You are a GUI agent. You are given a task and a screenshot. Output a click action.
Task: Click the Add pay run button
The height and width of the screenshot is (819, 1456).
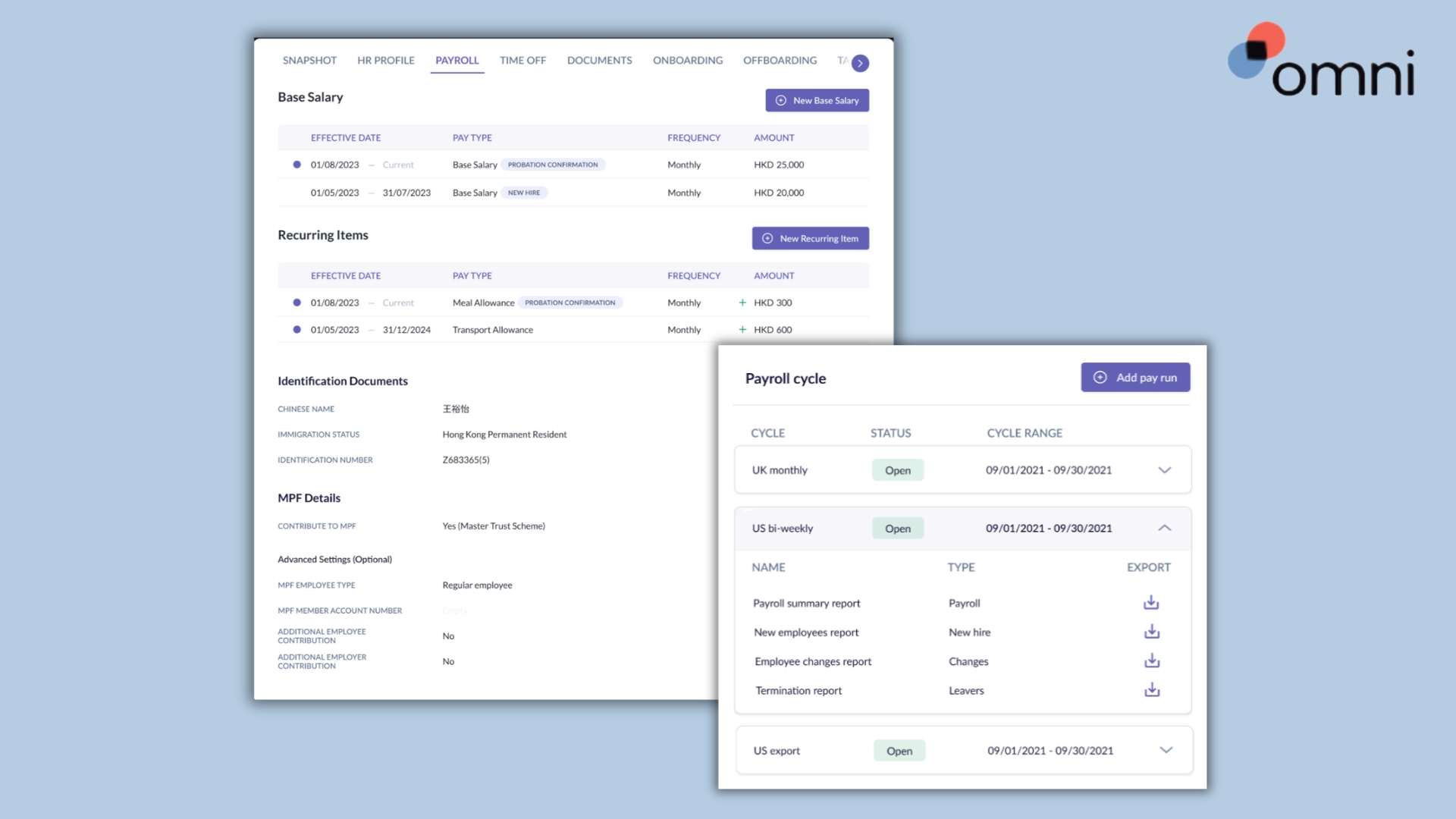(1135, 378)
